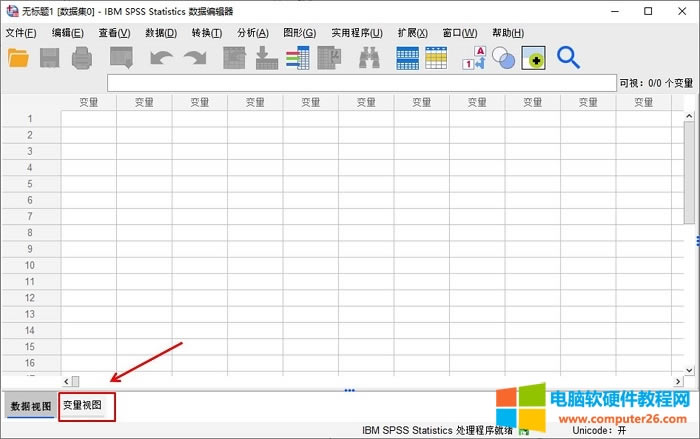This screenshot has height=439, width=700.
Task: Click the horizontal scrollbar left arrow
Action: click(65, 381)
